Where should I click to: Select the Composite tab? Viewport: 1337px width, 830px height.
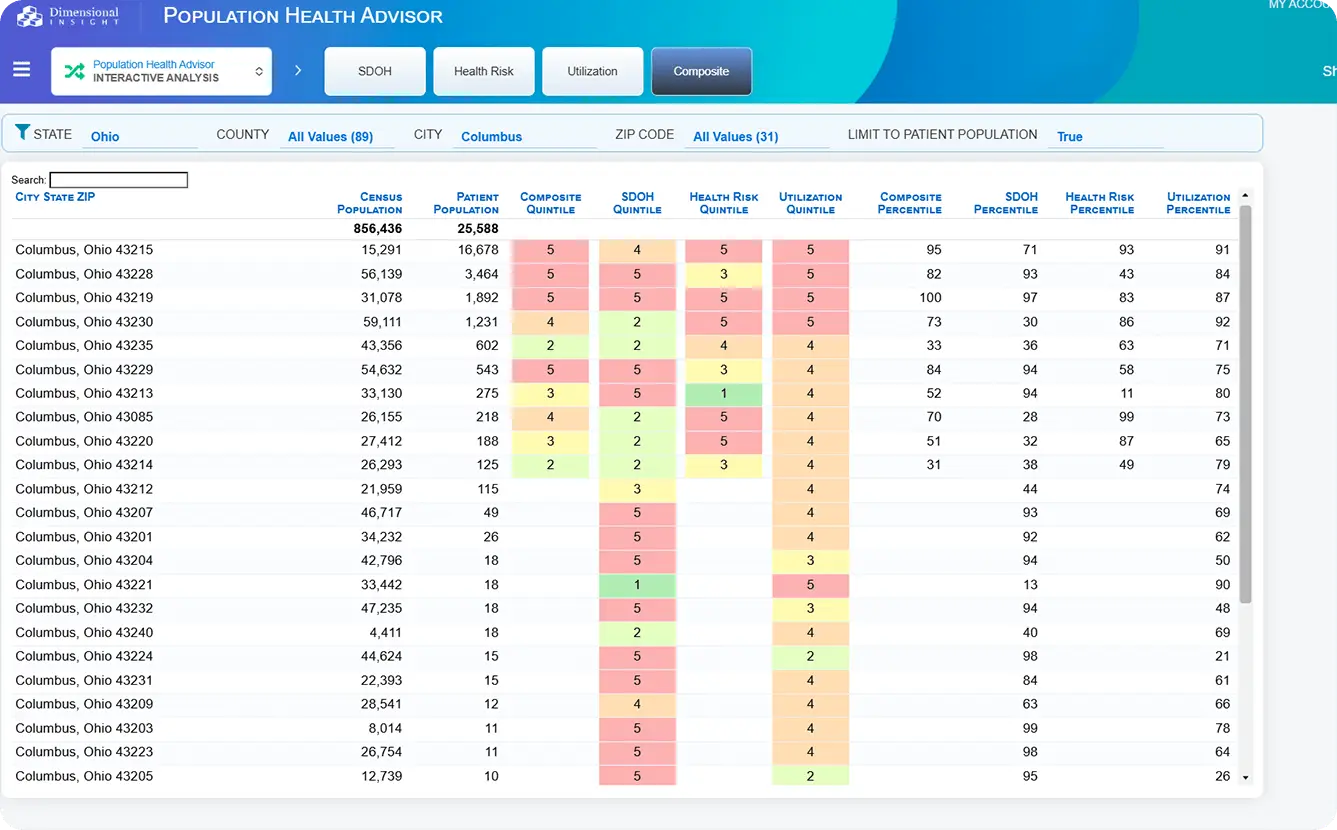pyautogui.click(x=701, y=71)
